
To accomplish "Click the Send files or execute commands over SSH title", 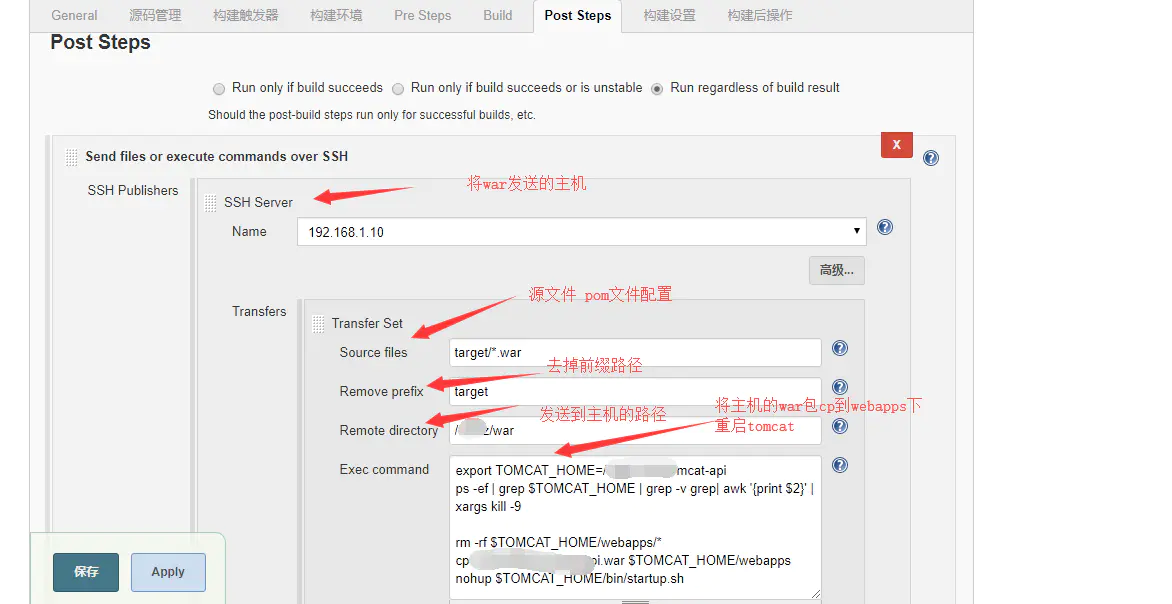I will 217,156.
